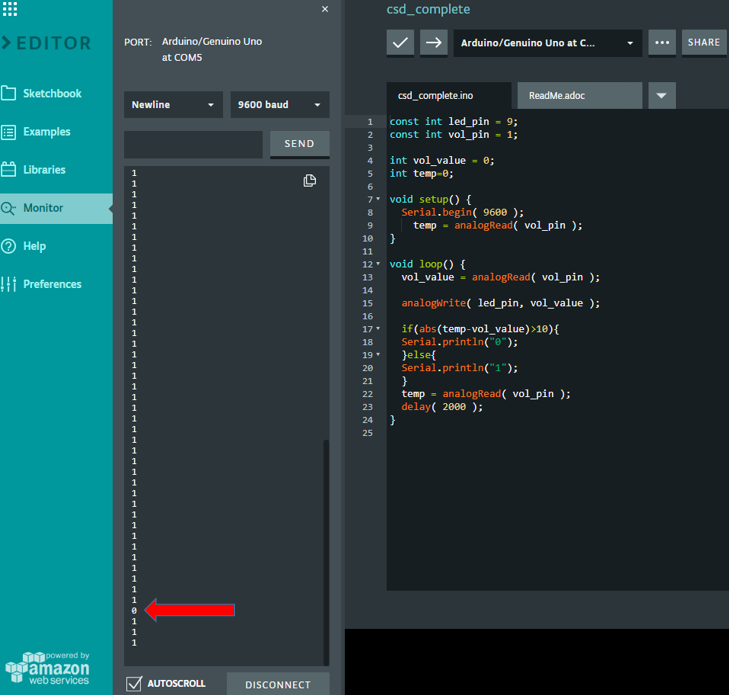Image resolution: width=729 pixels, height=695 pixels.
Task: Fold the else block on line 19
Action: (x=378, y=354)
